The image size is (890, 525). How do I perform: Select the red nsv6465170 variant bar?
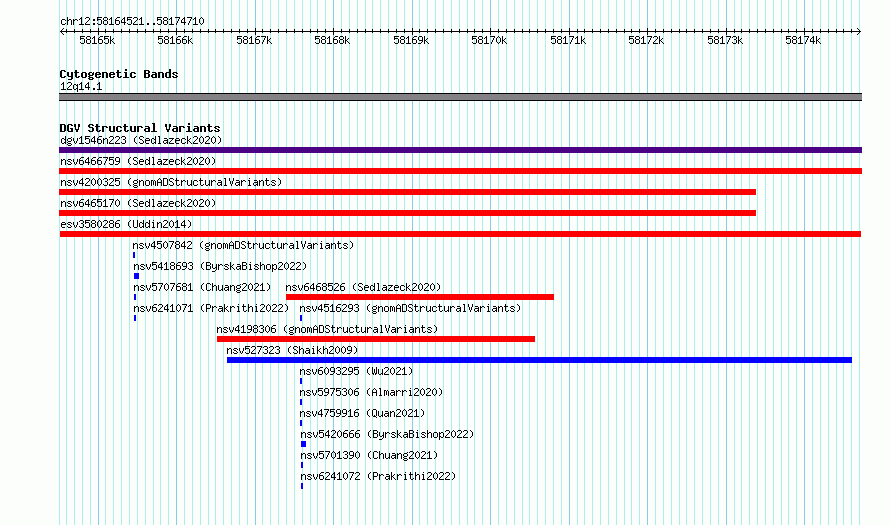[x=408, y=213]
